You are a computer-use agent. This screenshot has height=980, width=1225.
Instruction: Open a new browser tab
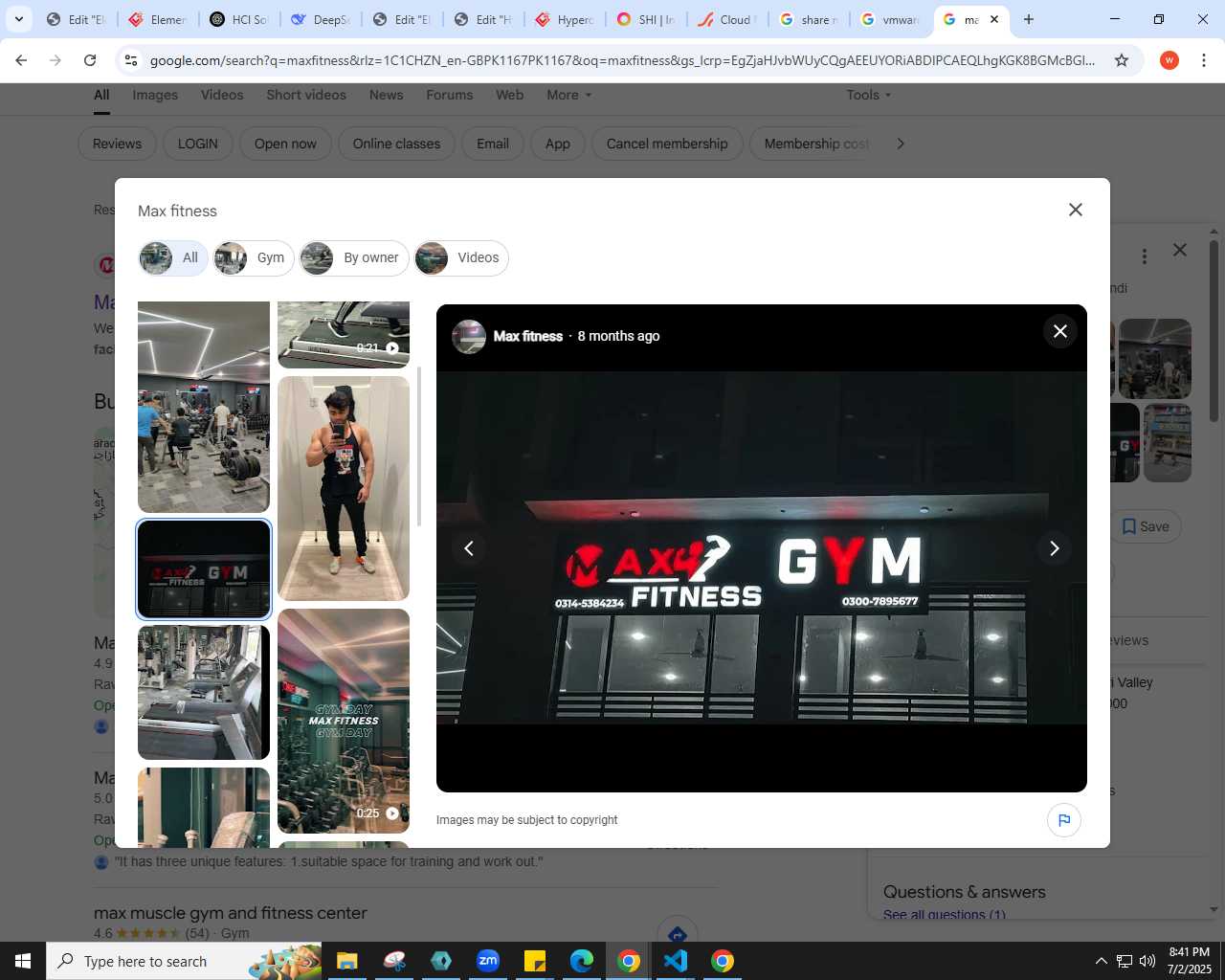pos(1029,19)
